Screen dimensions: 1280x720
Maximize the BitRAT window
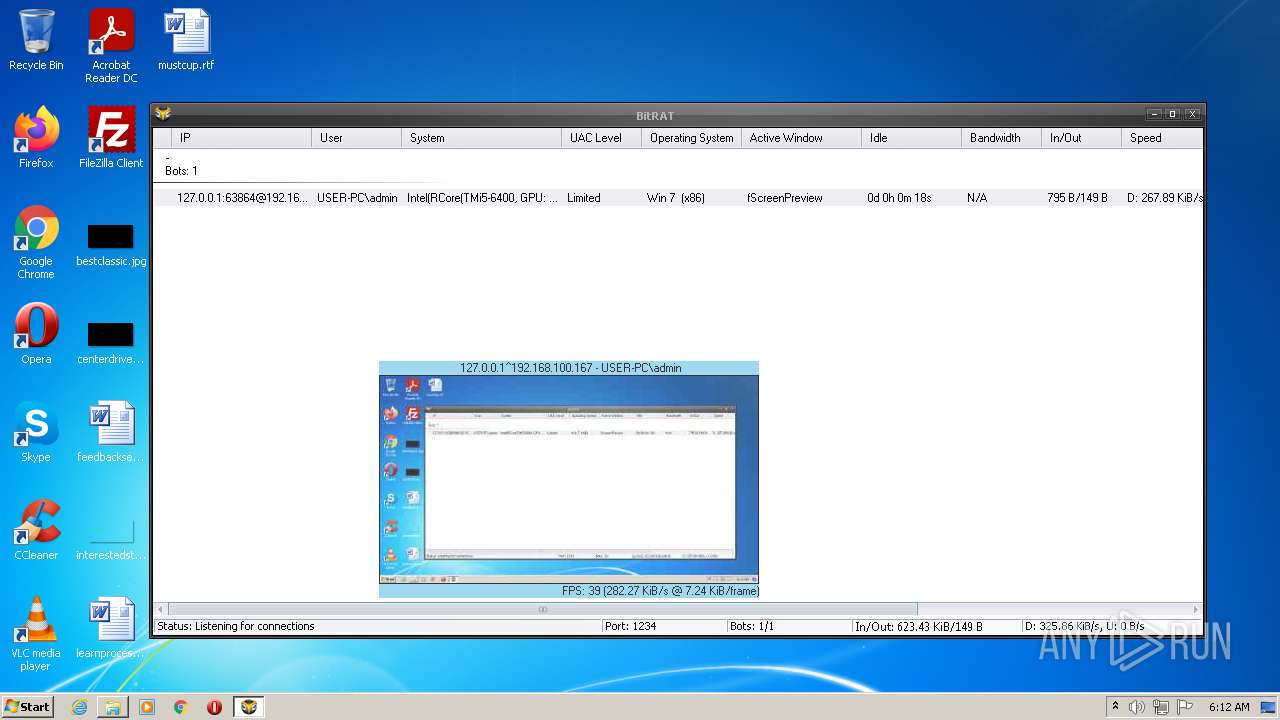tap(1173, 114)
